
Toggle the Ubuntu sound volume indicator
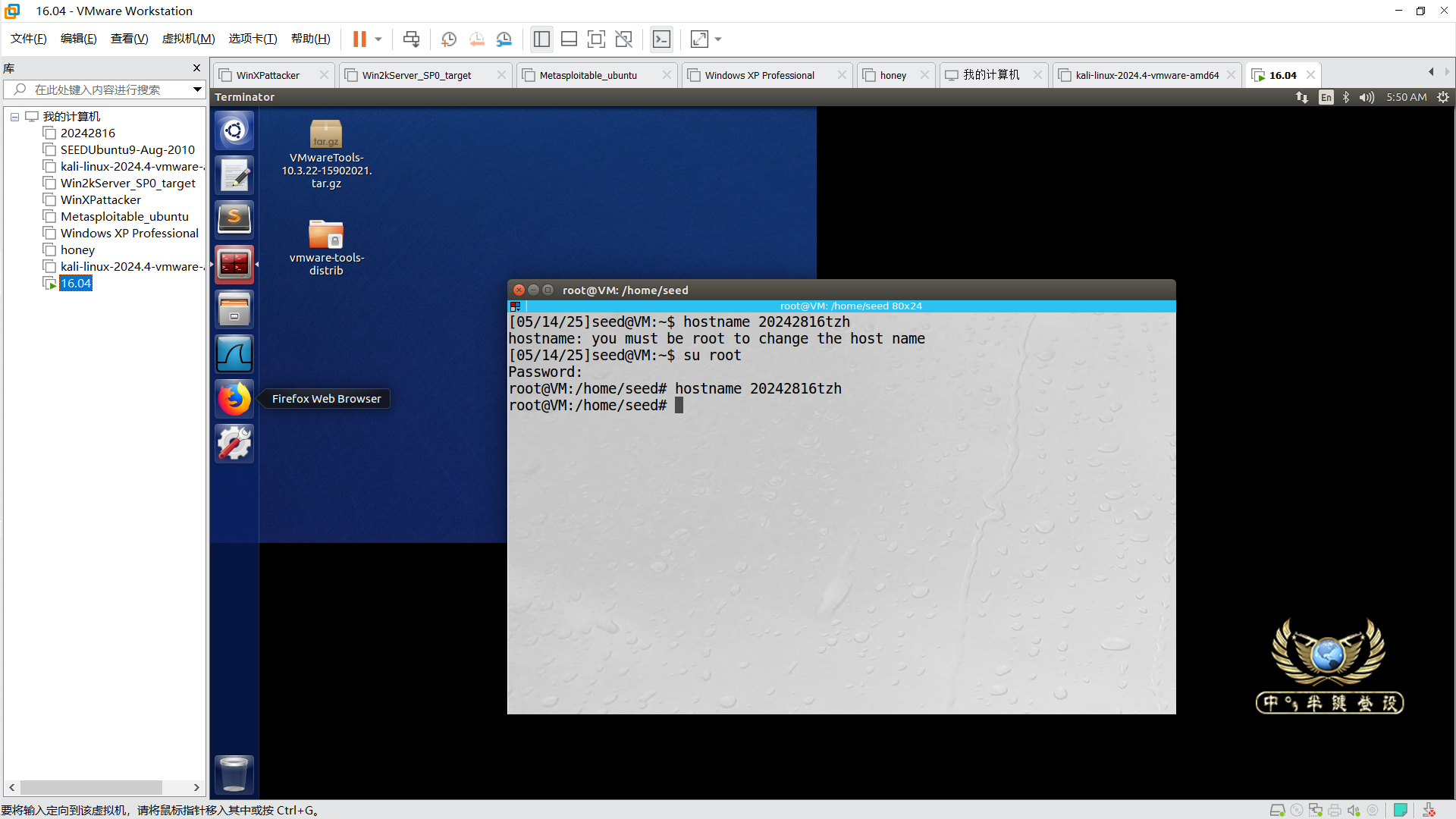pyautogui.click(x=1367, y=97)
